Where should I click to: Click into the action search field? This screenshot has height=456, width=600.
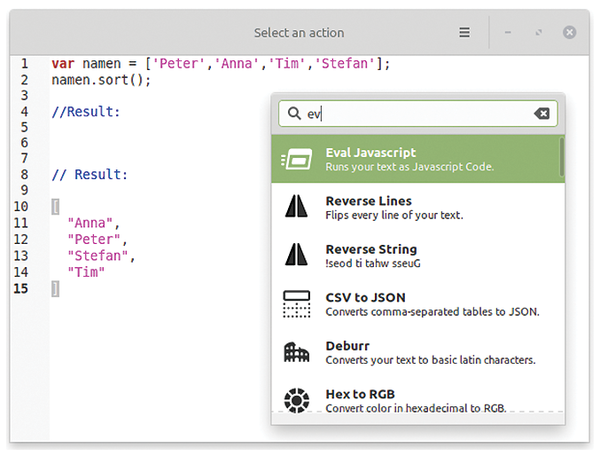pos(418,114)
